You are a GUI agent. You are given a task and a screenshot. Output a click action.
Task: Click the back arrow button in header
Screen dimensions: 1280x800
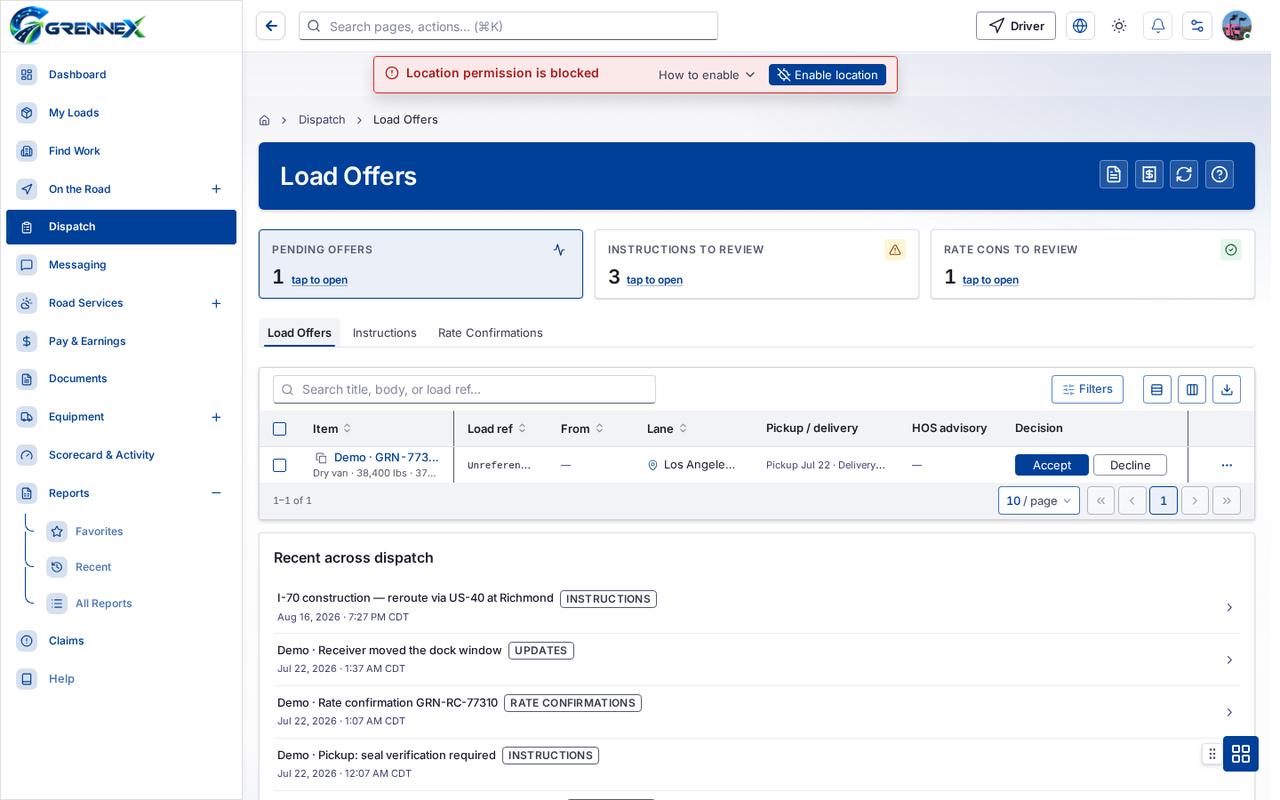pos(271,26)
